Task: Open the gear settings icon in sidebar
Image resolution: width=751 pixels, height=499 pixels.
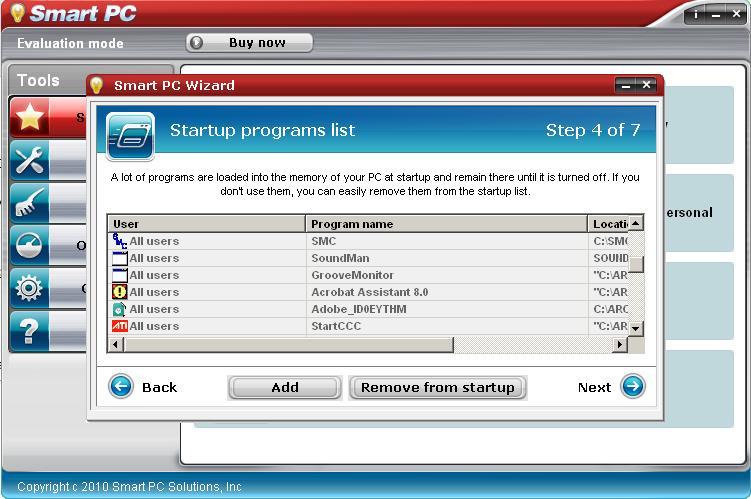Action: [30, 288]
